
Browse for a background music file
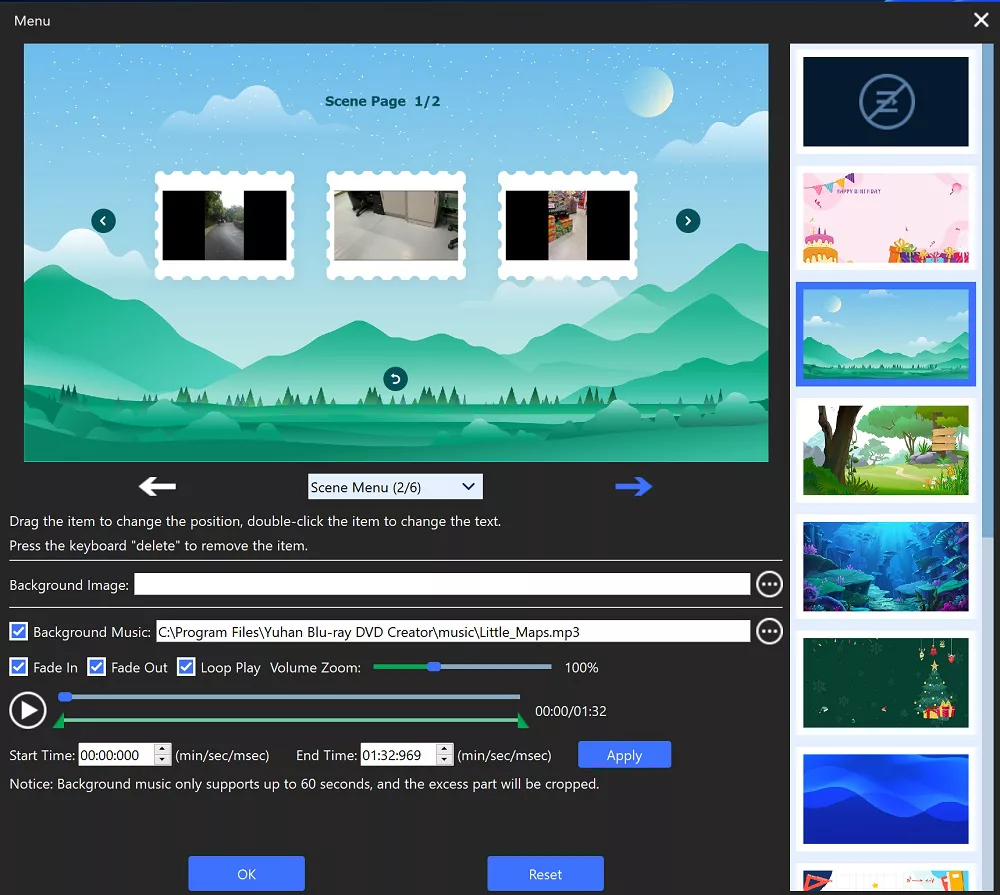coord(769,632)
